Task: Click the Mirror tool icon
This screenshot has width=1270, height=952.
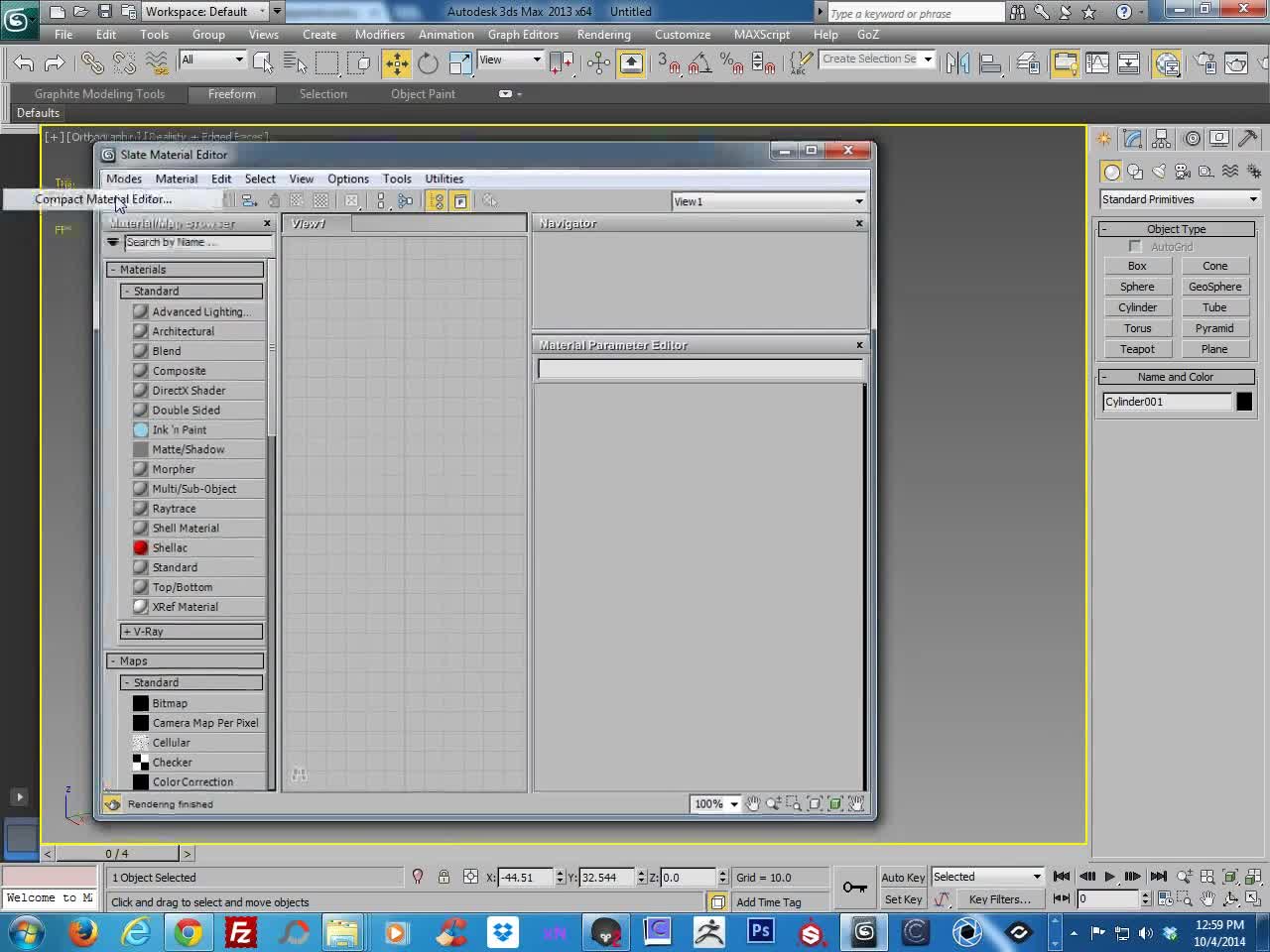Action: point(957,63)
